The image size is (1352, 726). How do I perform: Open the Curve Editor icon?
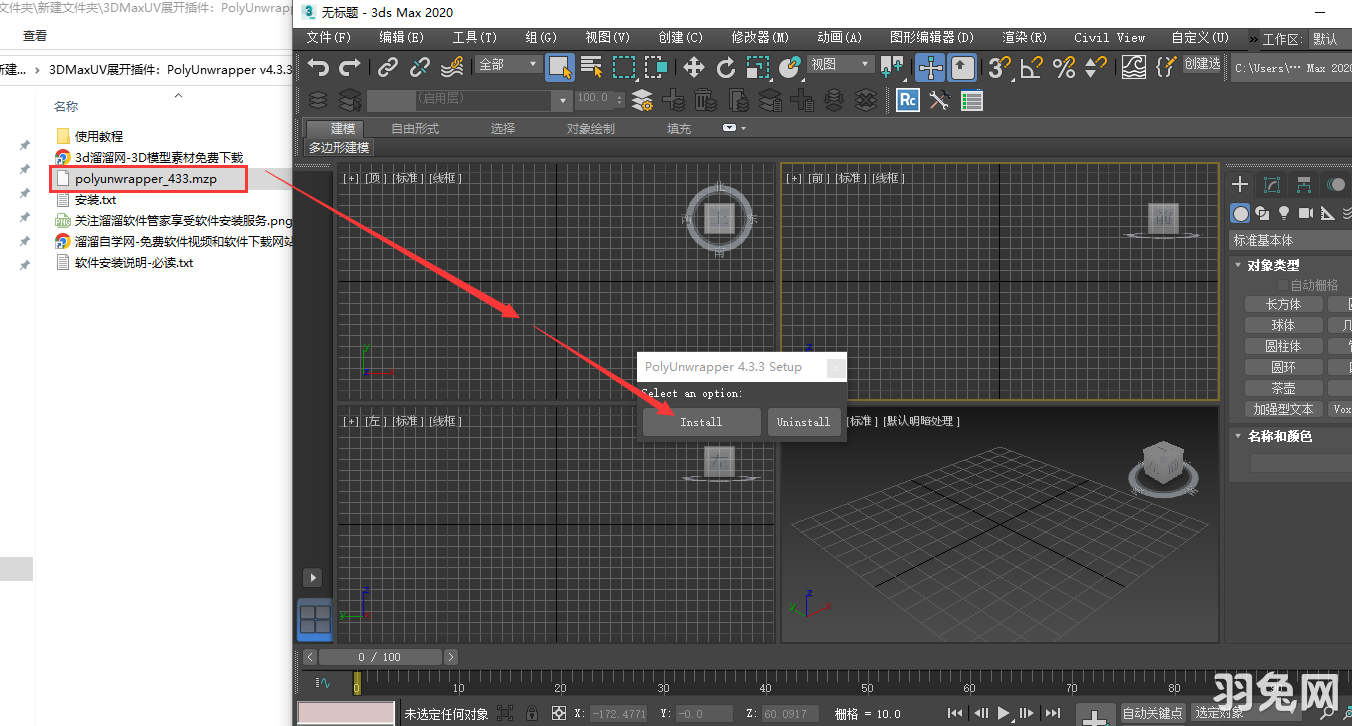click(x=1133, y=66)
